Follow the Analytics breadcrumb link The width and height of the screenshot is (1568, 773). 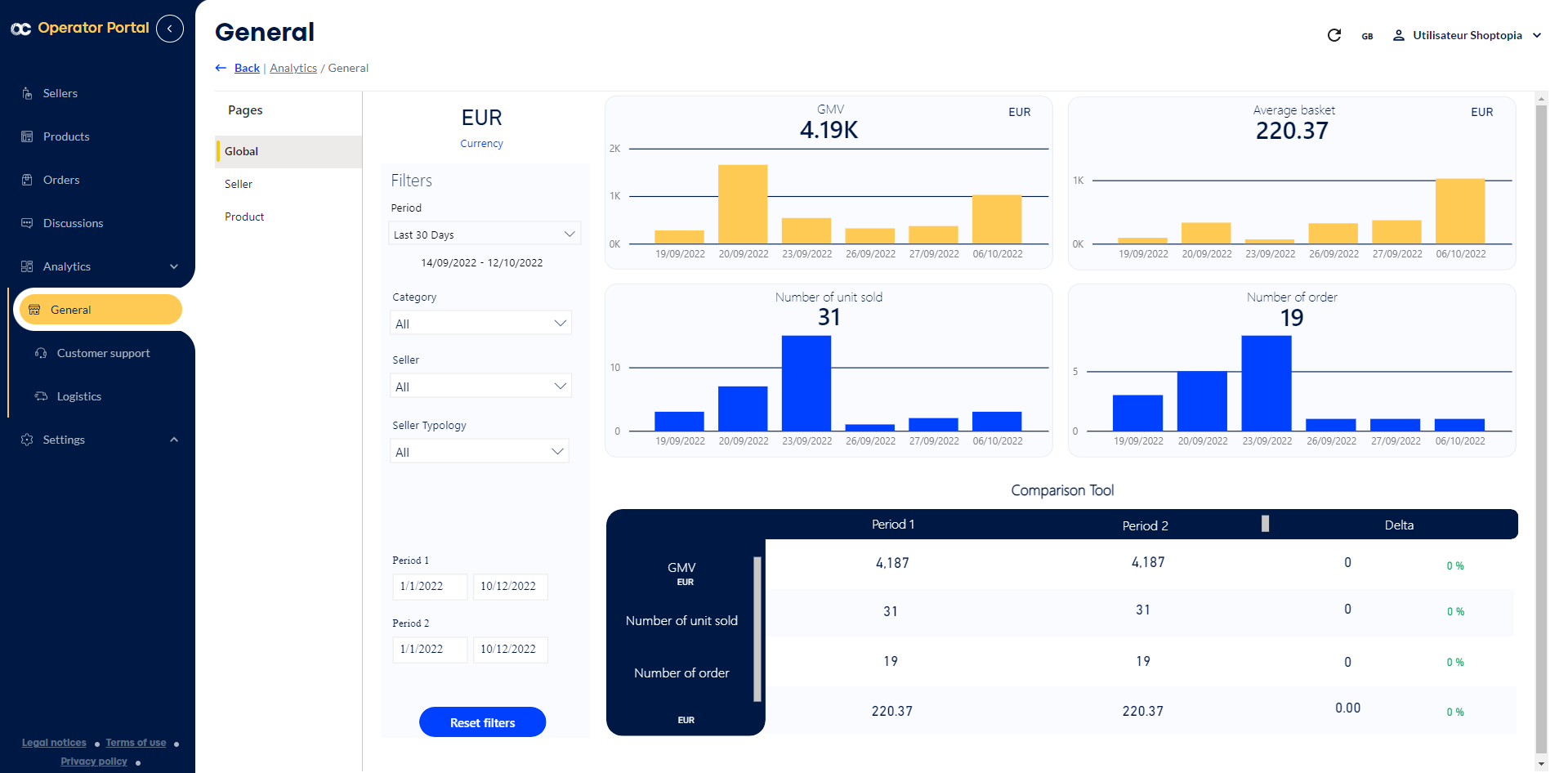(293, 68)
